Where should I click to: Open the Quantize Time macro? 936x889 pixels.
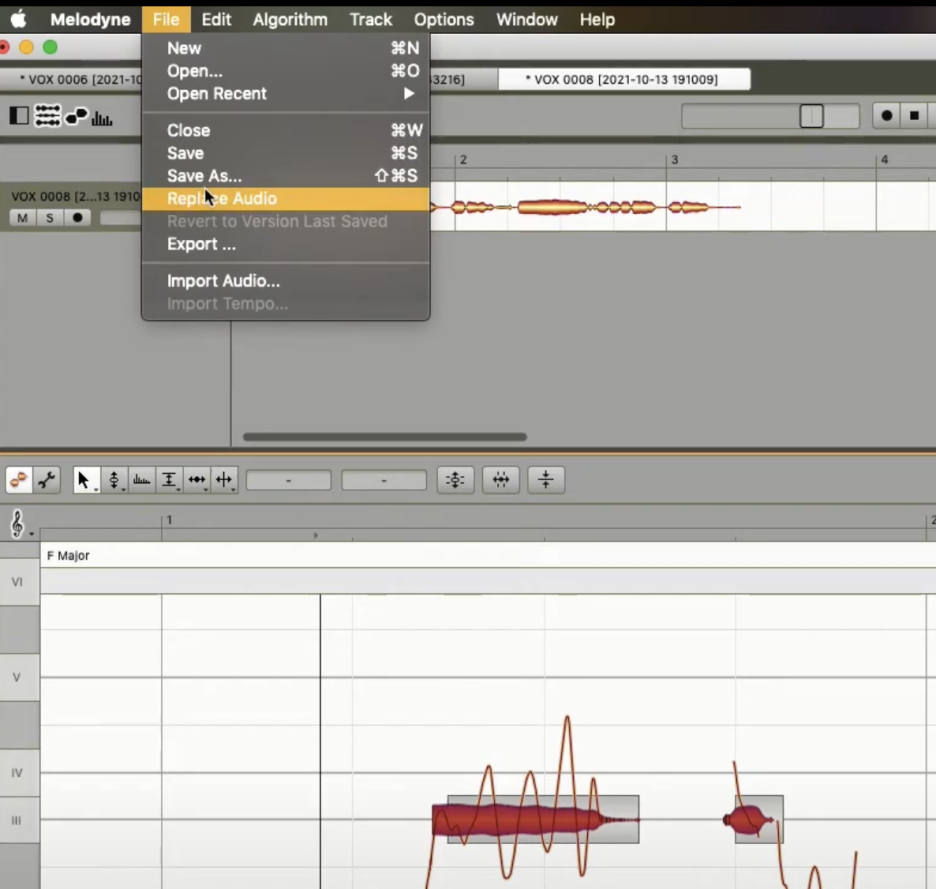pos(501,479)
